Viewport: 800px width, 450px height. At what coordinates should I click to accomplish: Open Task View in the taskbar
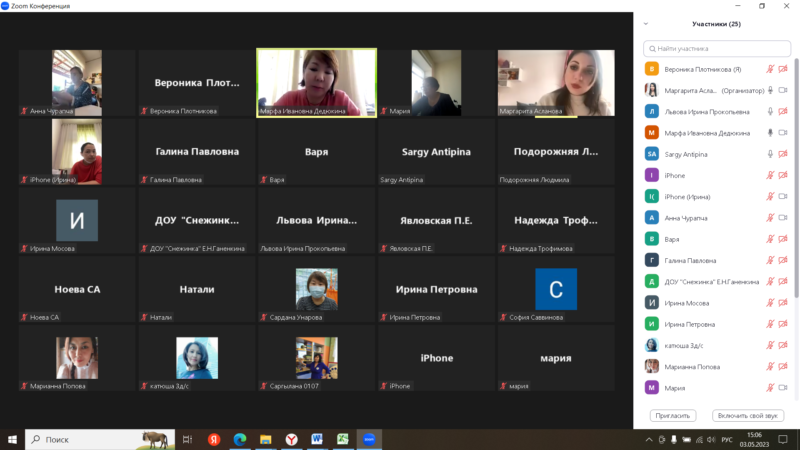188,439
